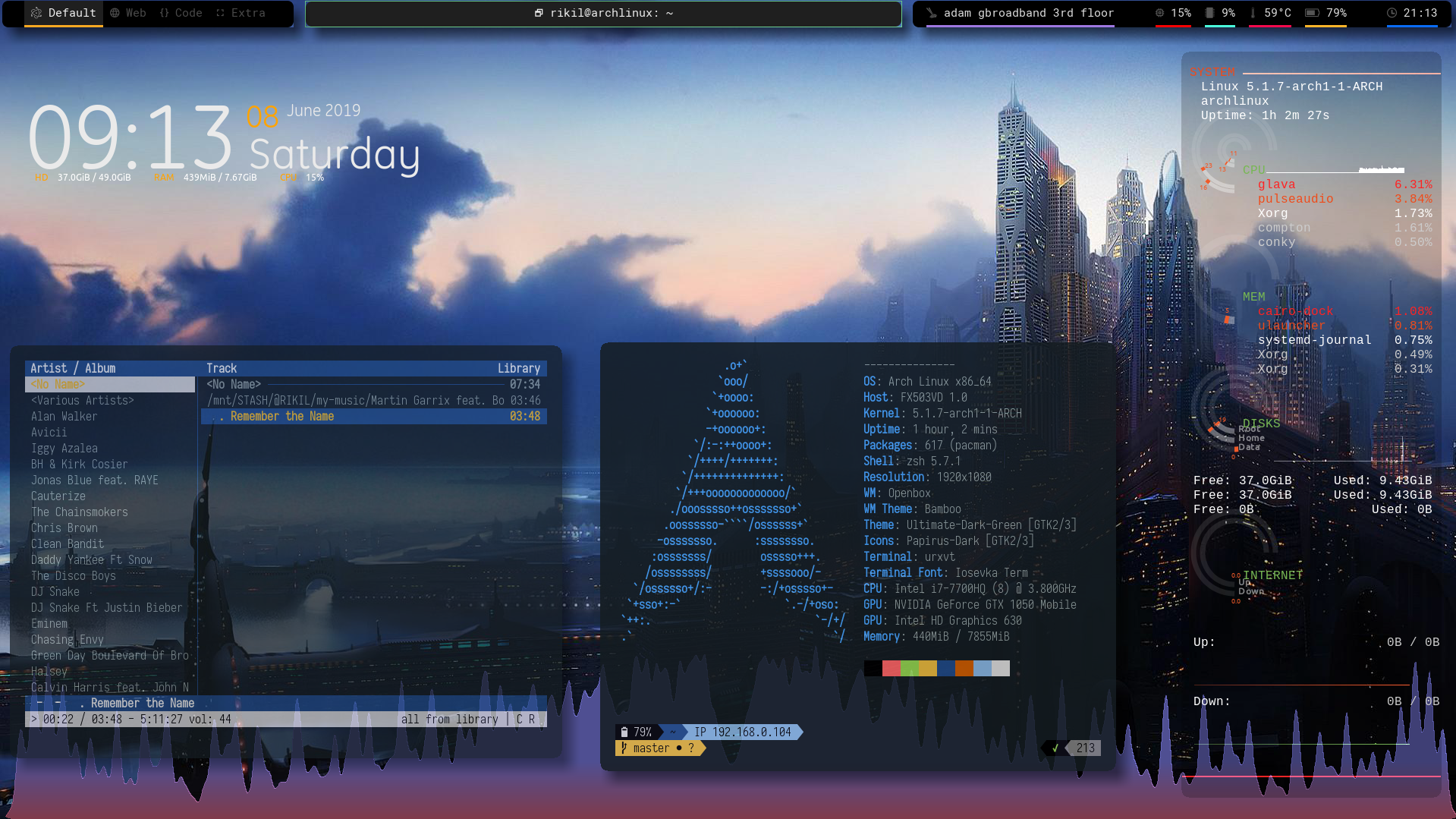Click the memory chip icon beside 9%

click(x=1210, y=13)
